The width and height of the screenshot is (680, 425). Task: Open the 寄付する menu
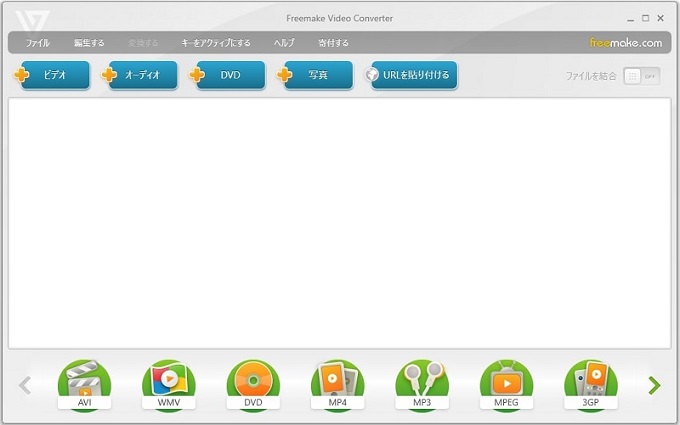click(x=333, y=43)
